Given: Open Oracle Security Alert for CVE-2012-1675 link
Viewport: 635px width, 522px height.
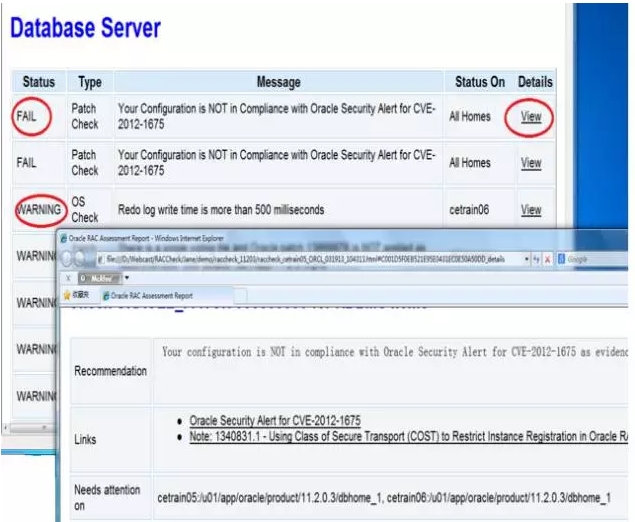Looking at the screenshot, I should (275, 420).
